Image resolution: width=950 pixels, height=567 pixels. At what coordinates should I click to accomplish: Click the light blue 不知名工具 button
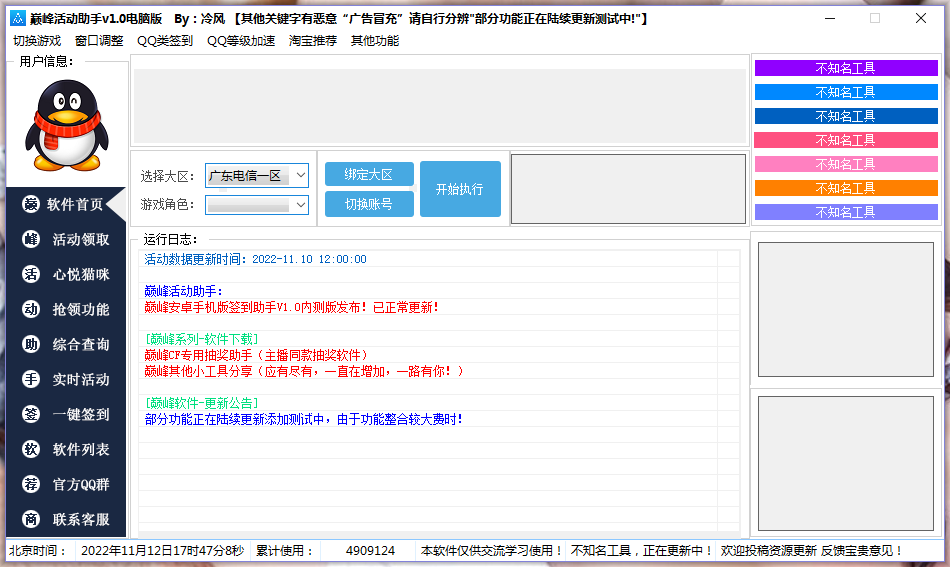click(x=846, y=92)
